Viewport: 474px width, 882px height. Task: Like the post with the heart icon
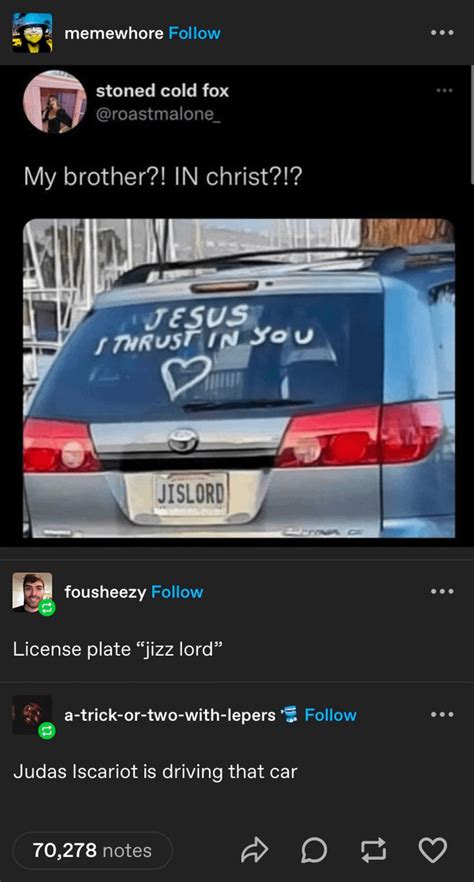click(434, 850)
